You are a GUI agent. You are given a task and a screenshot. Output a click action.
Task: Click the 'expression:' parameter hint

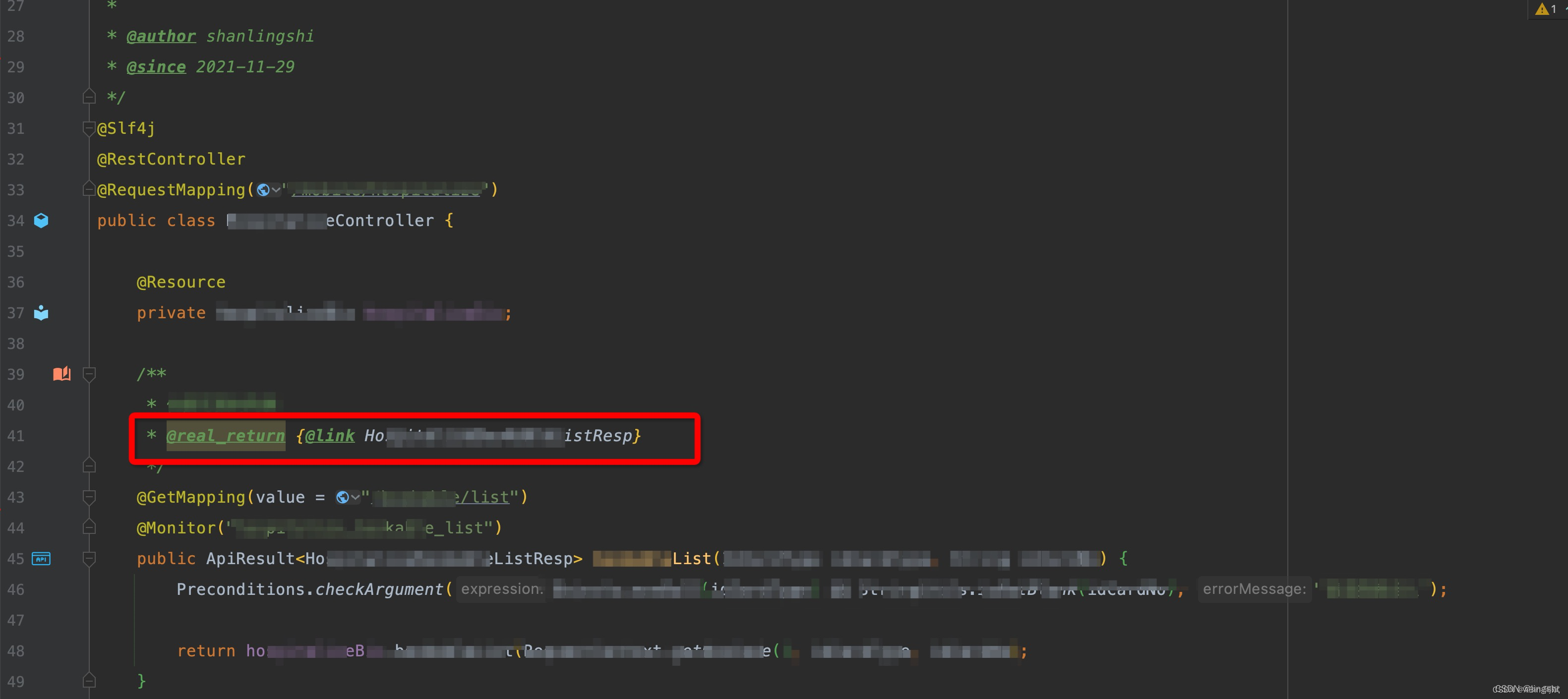501,589
